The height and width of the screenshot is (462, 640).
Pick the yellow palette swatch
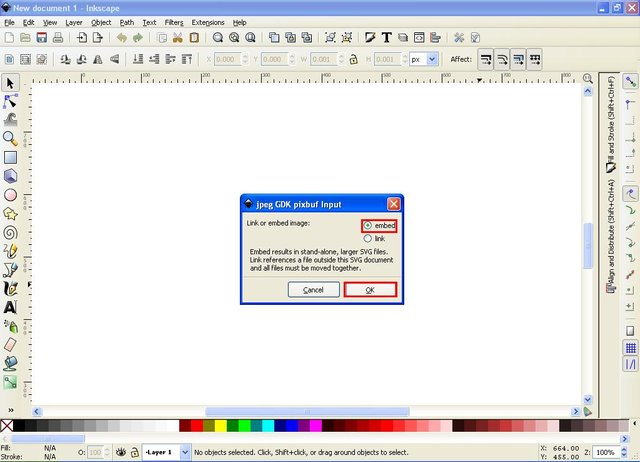[221, 426]
